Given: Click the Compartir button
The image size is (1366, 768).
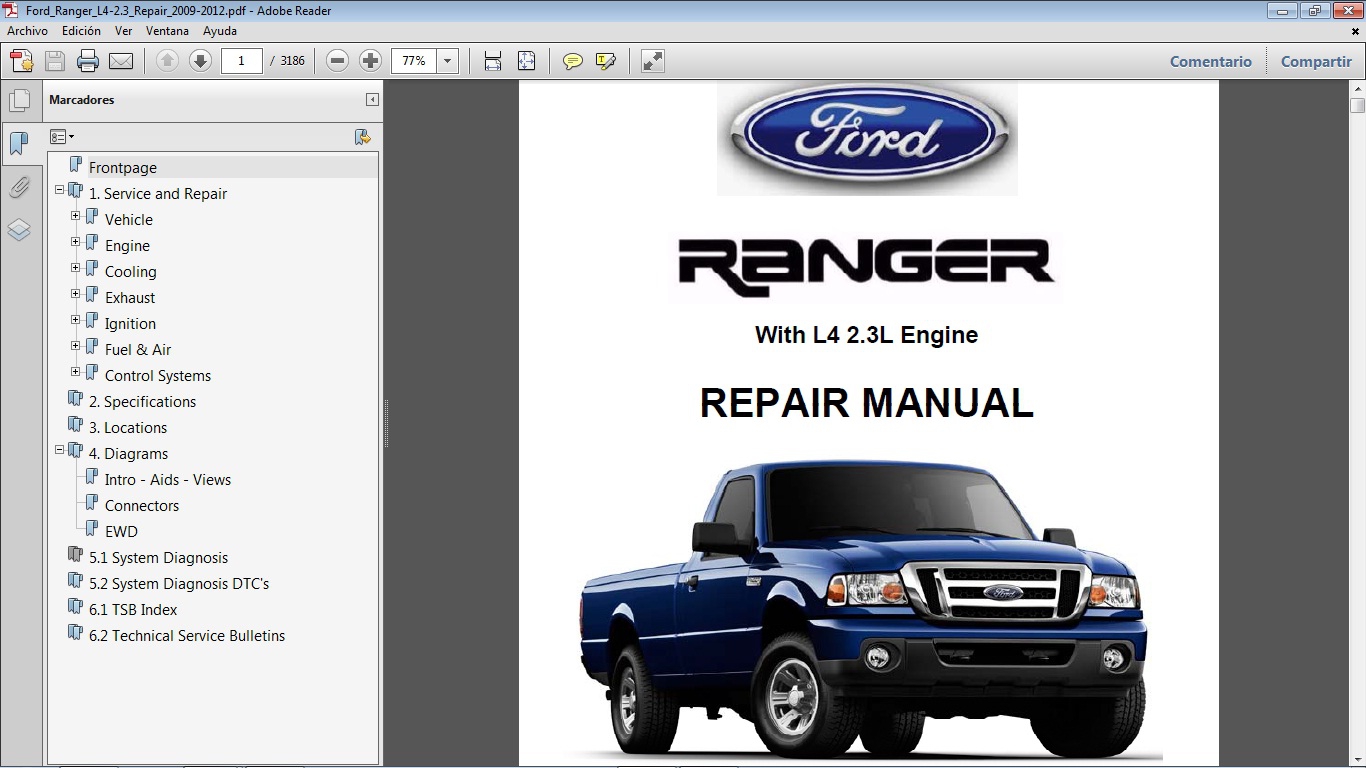Looking at the screenshot, I should pos(1315,61).
